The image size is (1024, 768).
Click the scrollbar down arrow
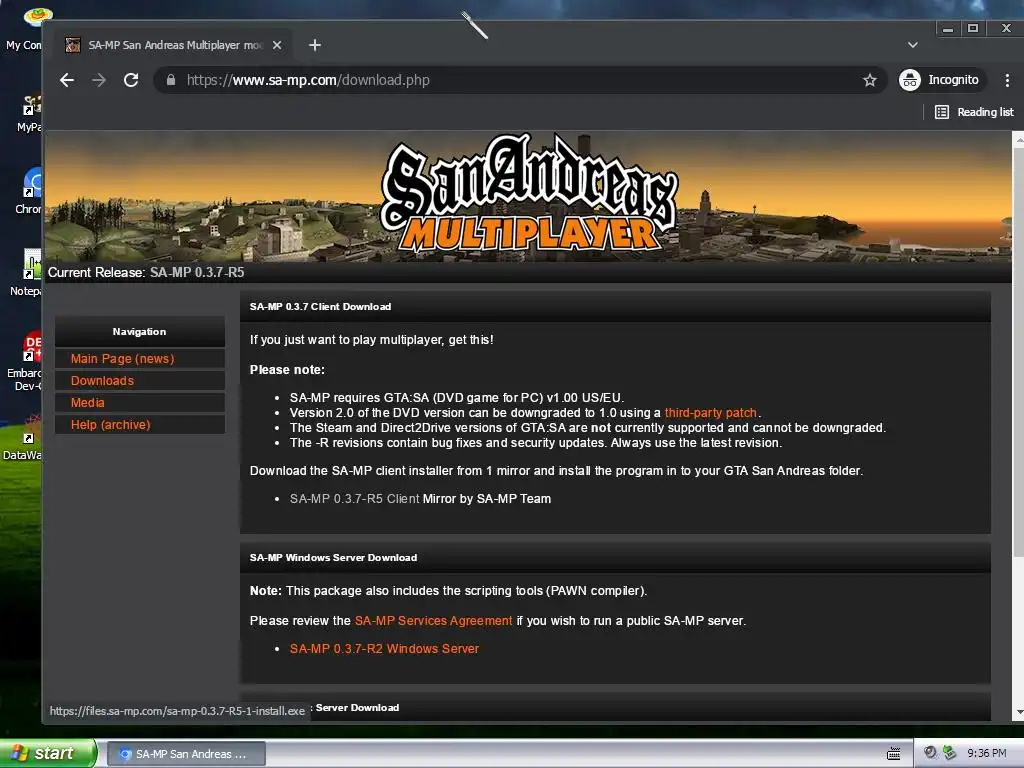[1019, 712]
